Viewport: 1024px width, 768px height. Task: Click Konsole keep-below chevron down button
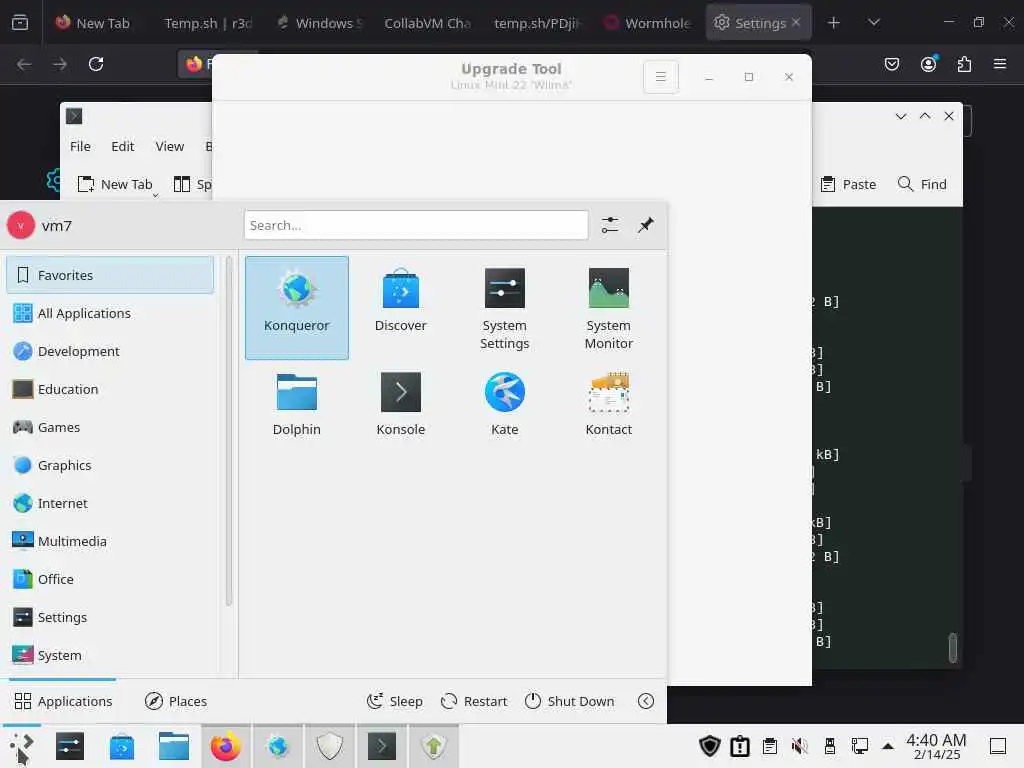pyautogui.click(x=901, y=116)
